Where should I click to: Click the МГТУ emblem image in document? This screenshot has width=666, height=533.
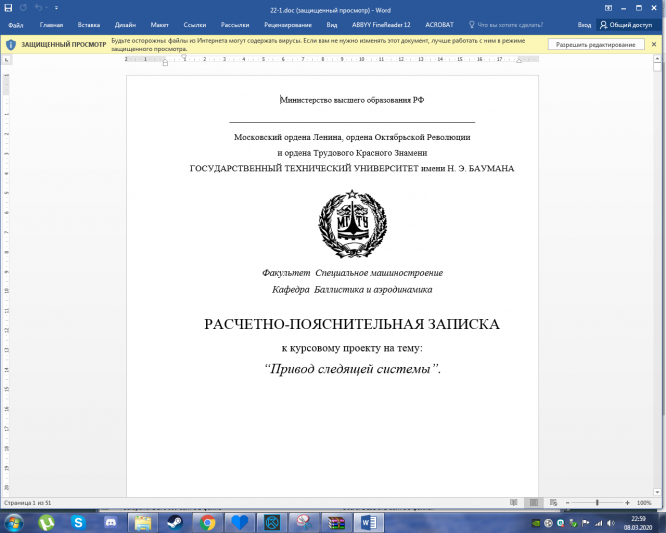tap(352, 224)
